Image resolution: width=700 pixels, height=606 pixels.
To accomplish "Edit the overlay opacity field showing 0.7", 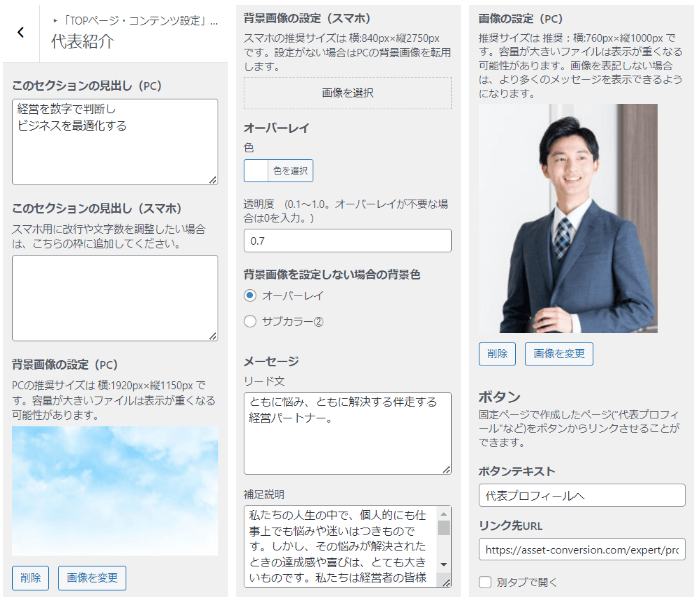I will coord(347,241).
